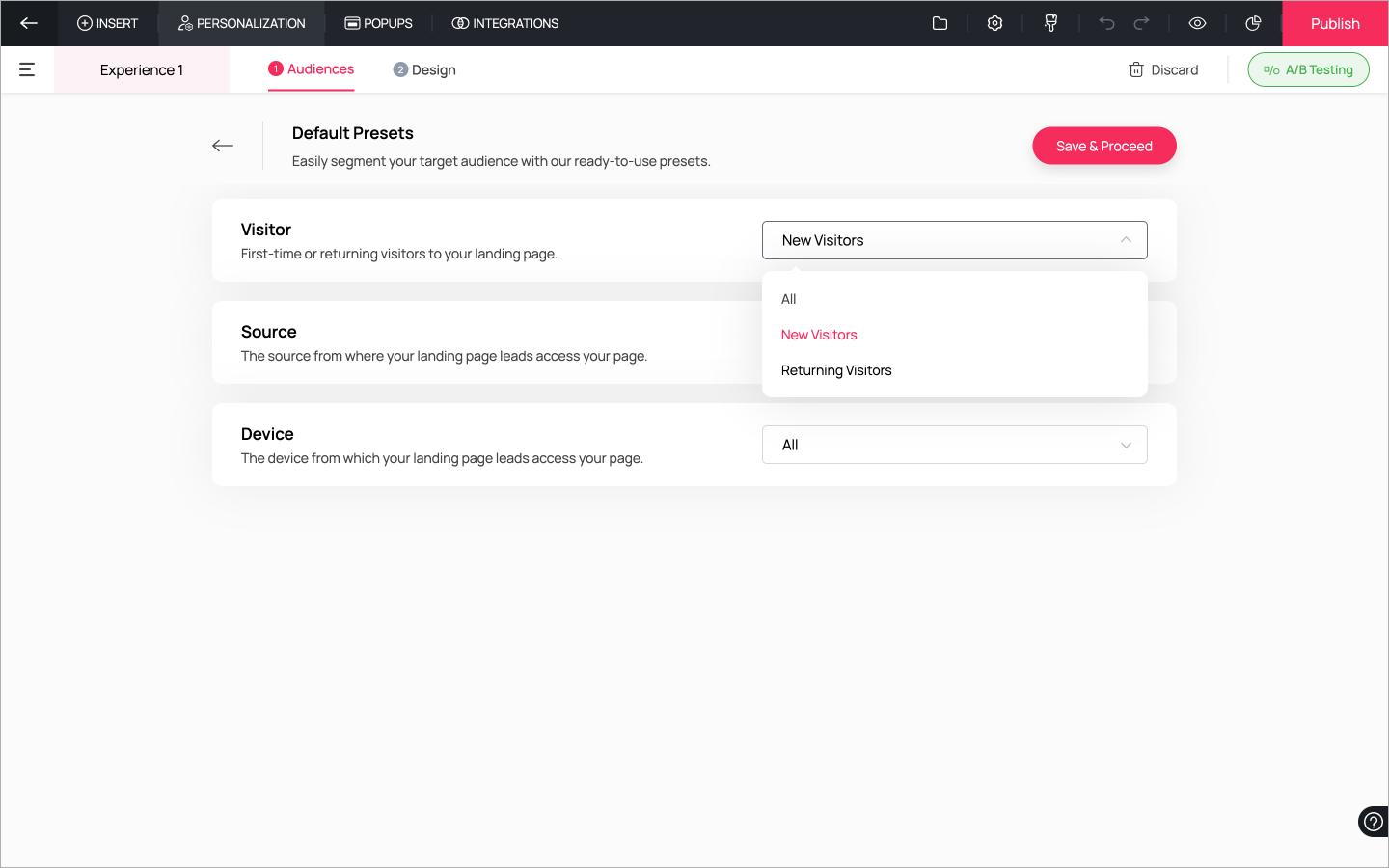1389x868 pixels.
Task: Open page settings gear icon
Action: coord(994,23)
